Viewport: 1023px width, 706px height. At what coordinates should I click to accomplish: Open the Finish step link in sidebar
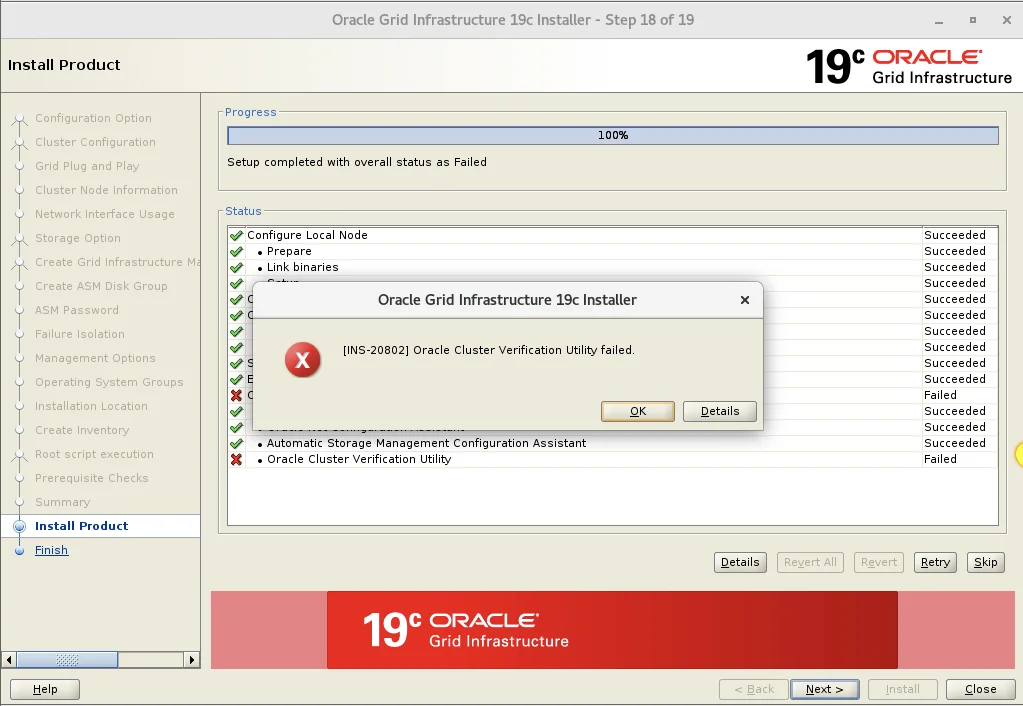click(x=52, y=550)
